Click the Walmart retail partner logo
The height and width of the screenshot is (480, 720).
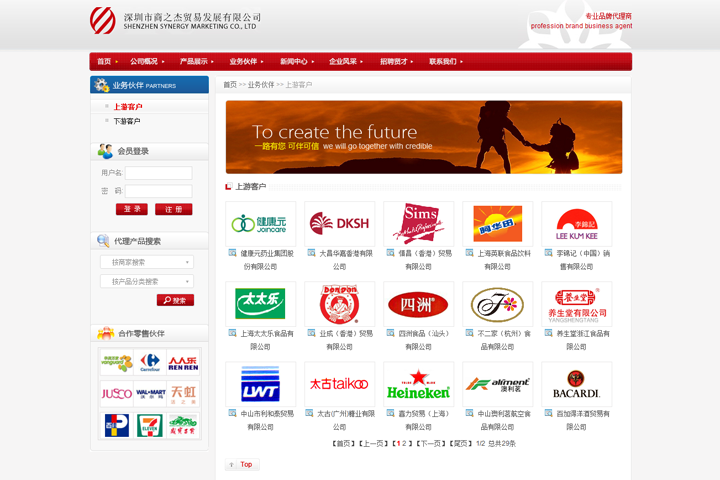click(150, 394)
